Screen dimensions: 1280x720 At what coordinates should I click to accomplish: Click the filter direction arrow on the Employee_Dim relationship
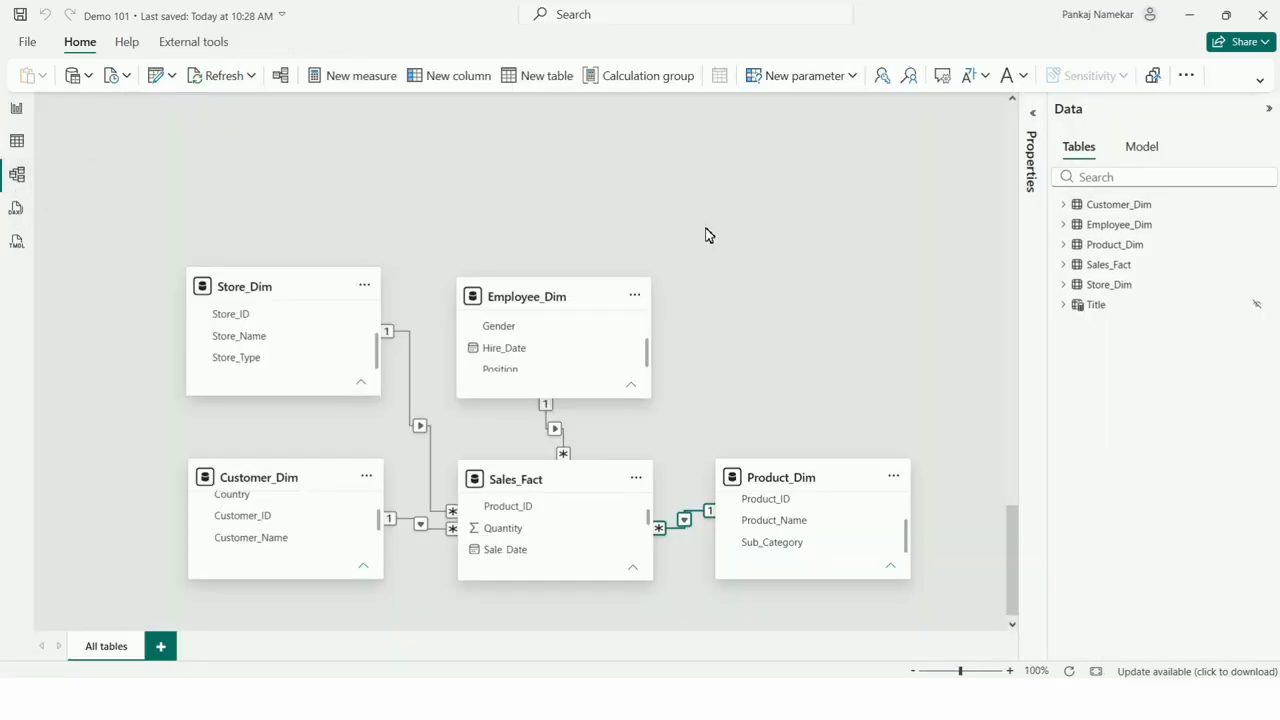click(555, 429)
